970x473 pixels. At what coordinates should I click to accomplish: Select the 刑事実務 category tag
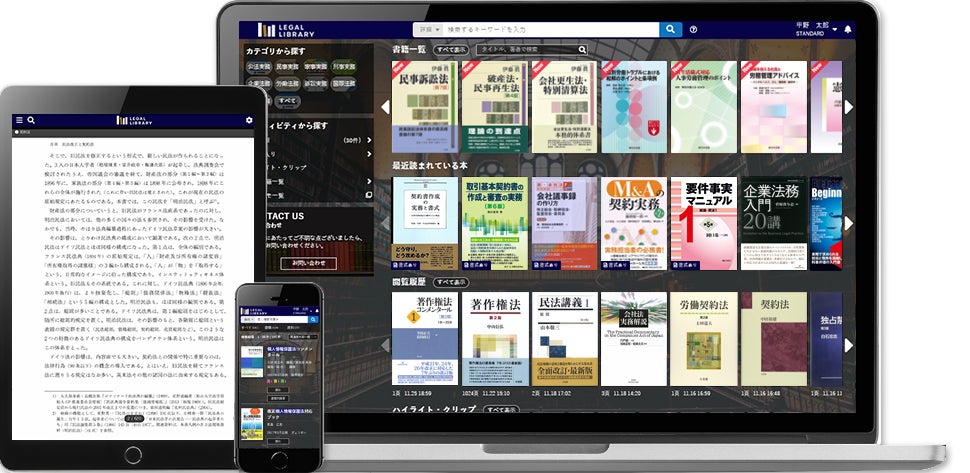[344, 66]
